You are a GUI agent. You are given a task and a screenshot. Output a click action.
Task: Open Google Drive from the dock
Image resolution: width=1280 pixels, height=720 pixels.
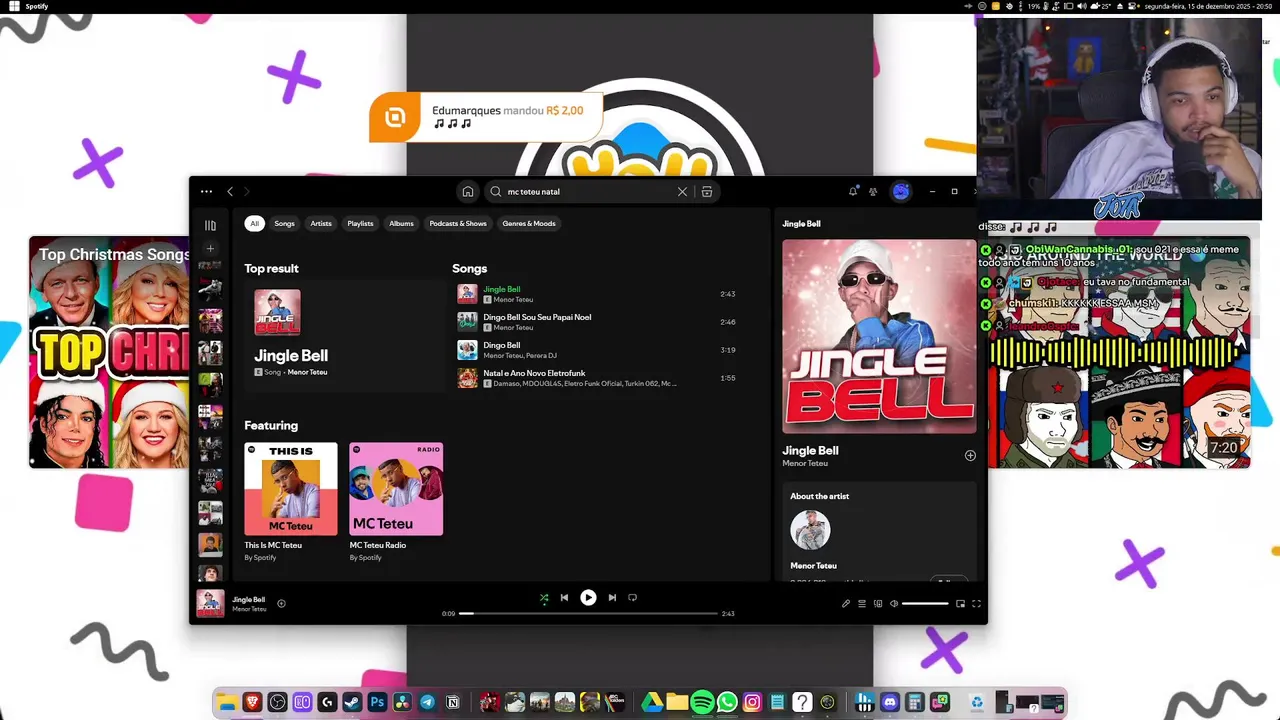(x=652, y=703)
